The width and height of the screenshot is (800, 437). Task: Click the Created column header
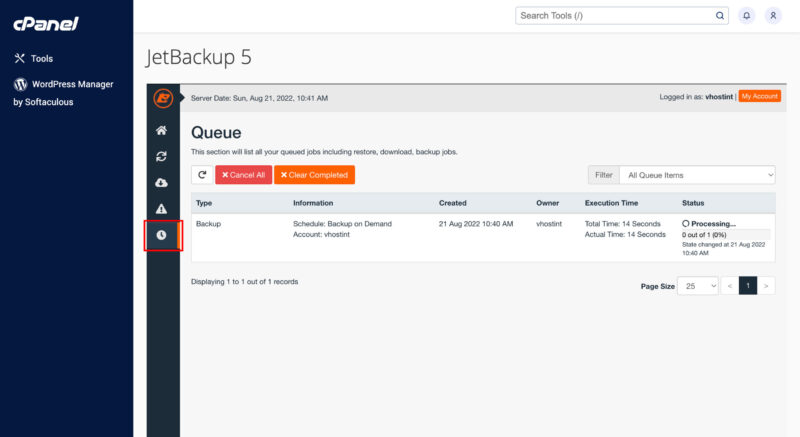click(453, 203)
